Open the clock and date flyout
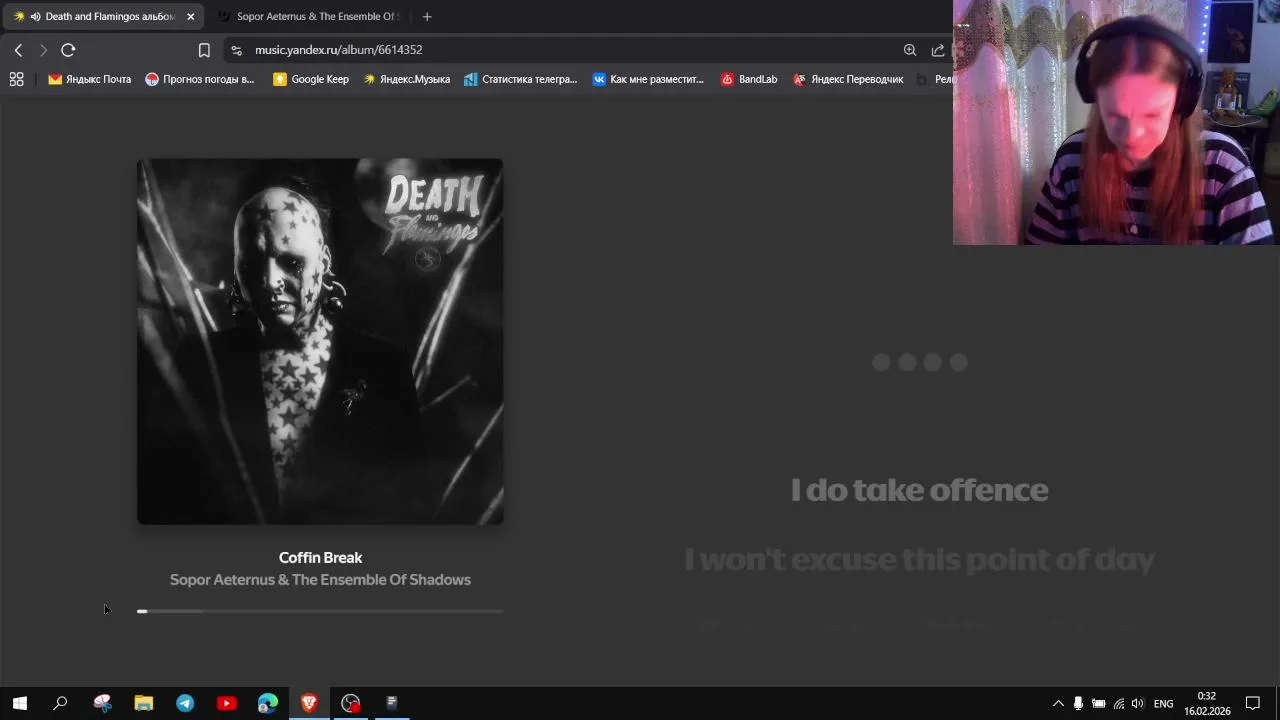 (x=1207, y=703)
